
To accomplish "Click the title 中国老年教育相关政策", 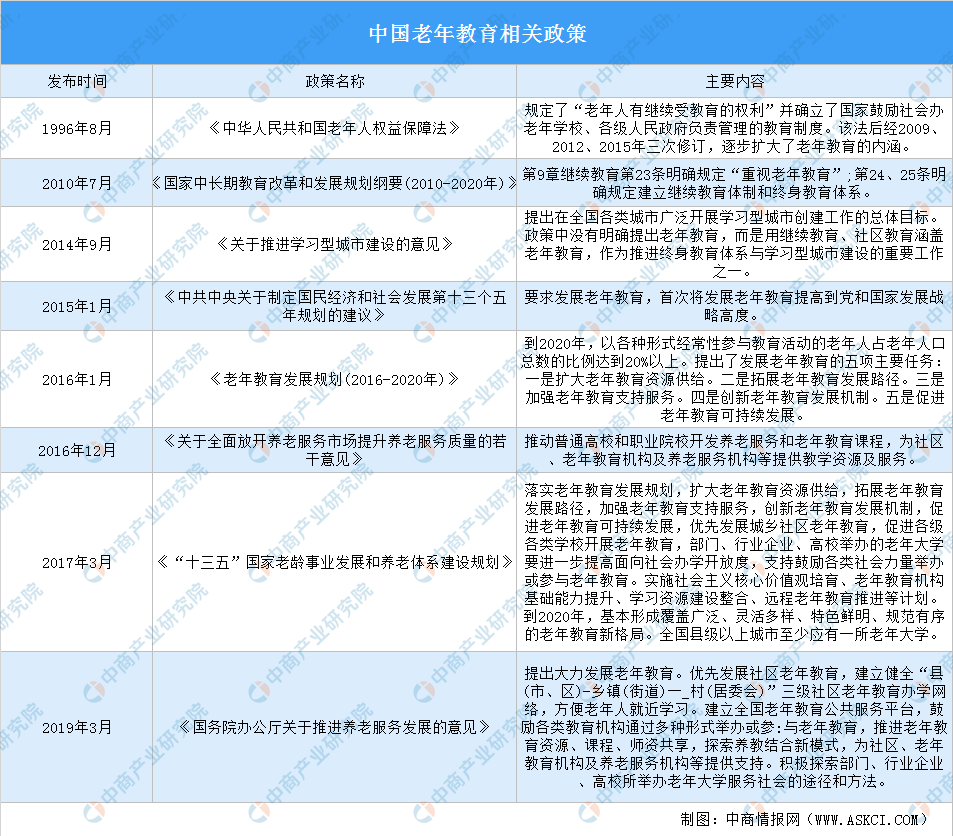I will coord(477,33).
